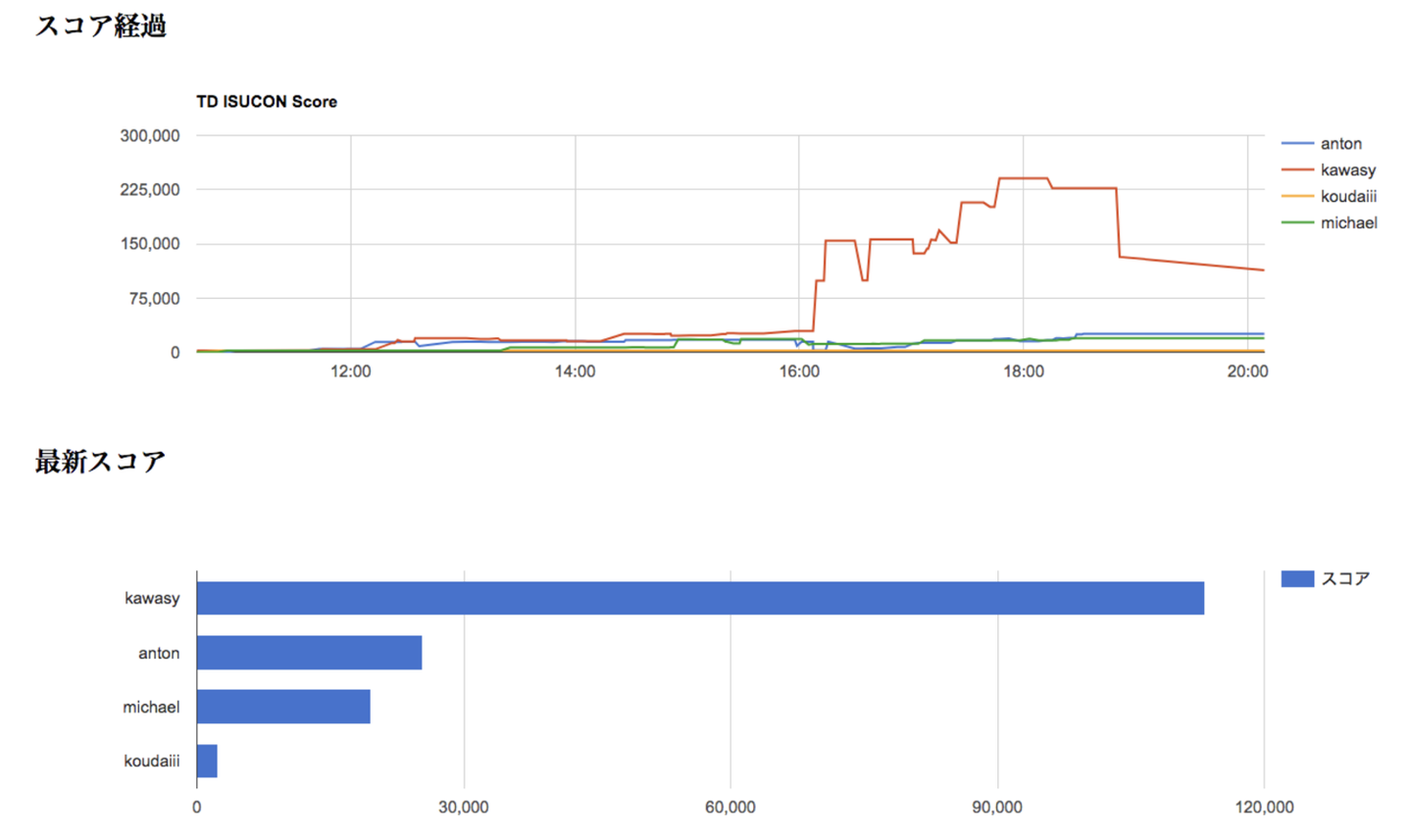Click the kawasy bar in the bar chart
The width and height of the screenshot is (1412, 840).
pyautogui.click(x=700, y=598)
